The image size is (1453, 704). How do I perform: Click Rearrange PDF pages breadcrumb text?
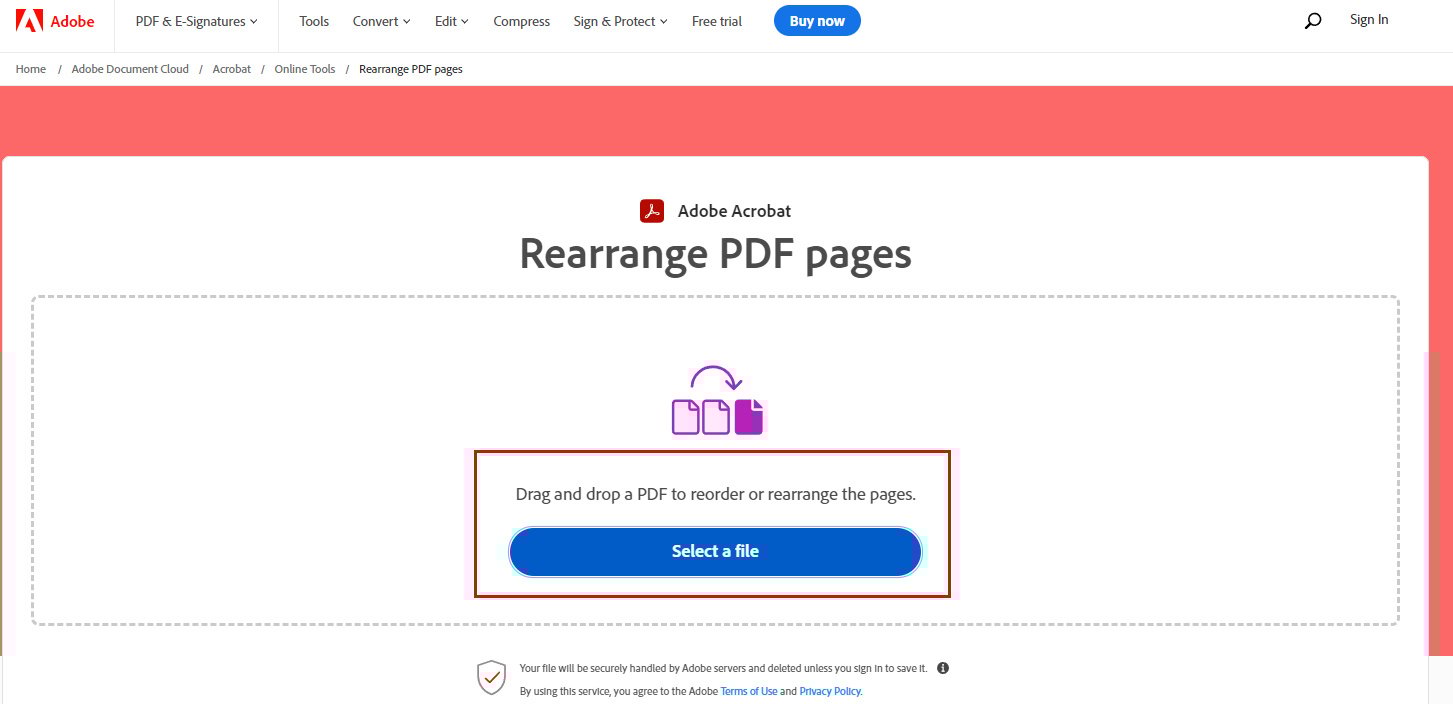tap(411, 69)
